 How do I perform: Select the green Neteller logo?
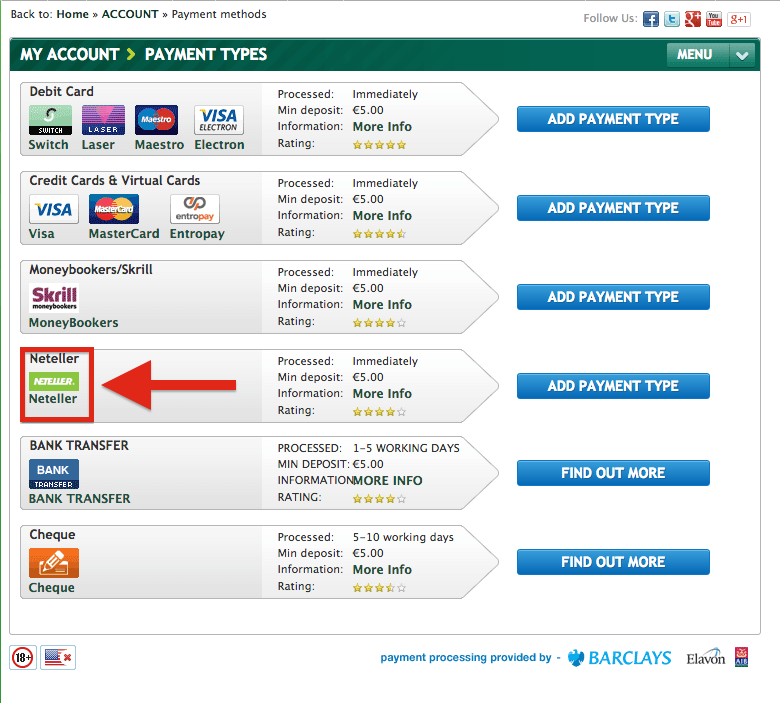click(54, 382)
